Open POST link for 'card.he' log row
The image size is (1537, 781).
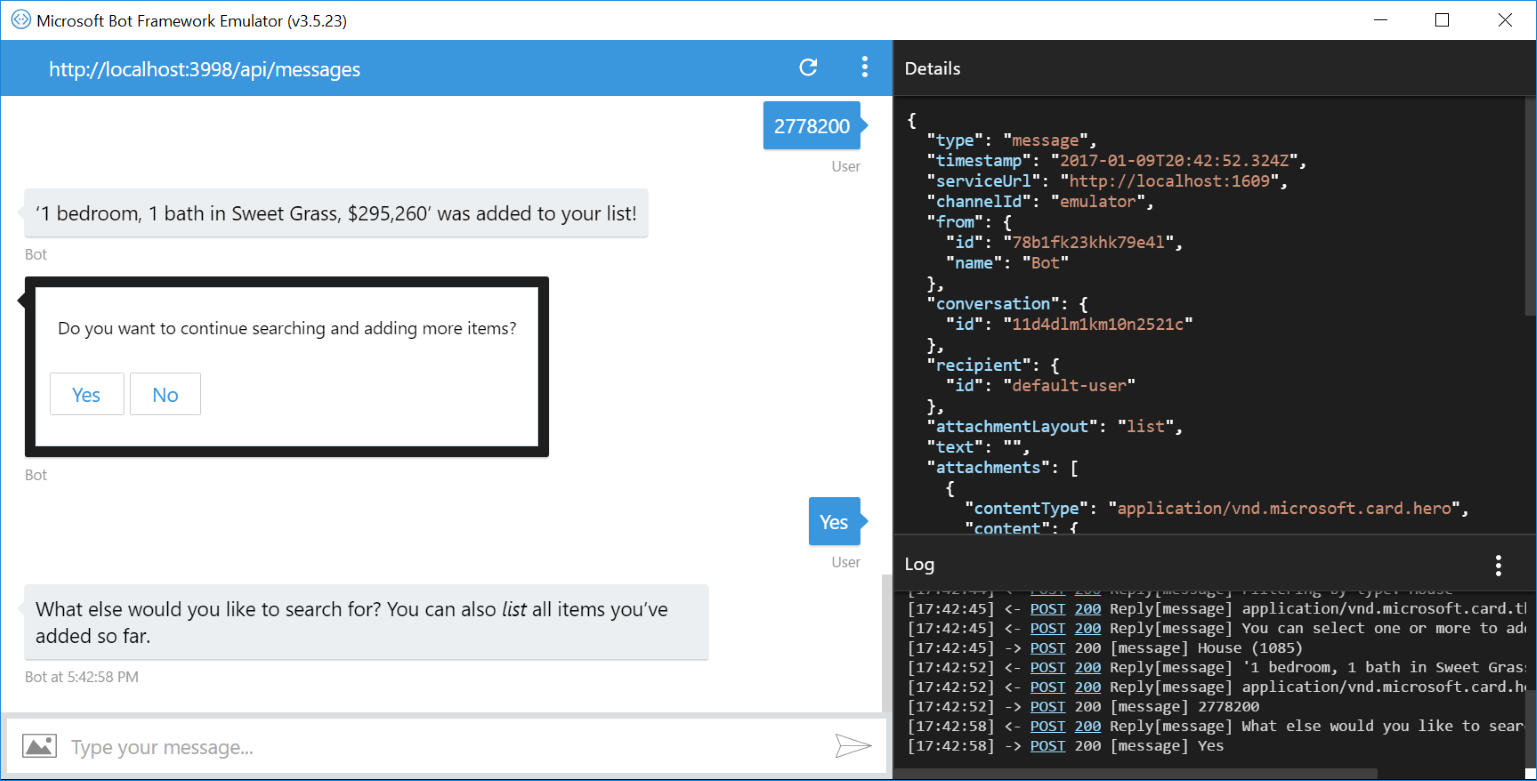(x=1047, y=687)
